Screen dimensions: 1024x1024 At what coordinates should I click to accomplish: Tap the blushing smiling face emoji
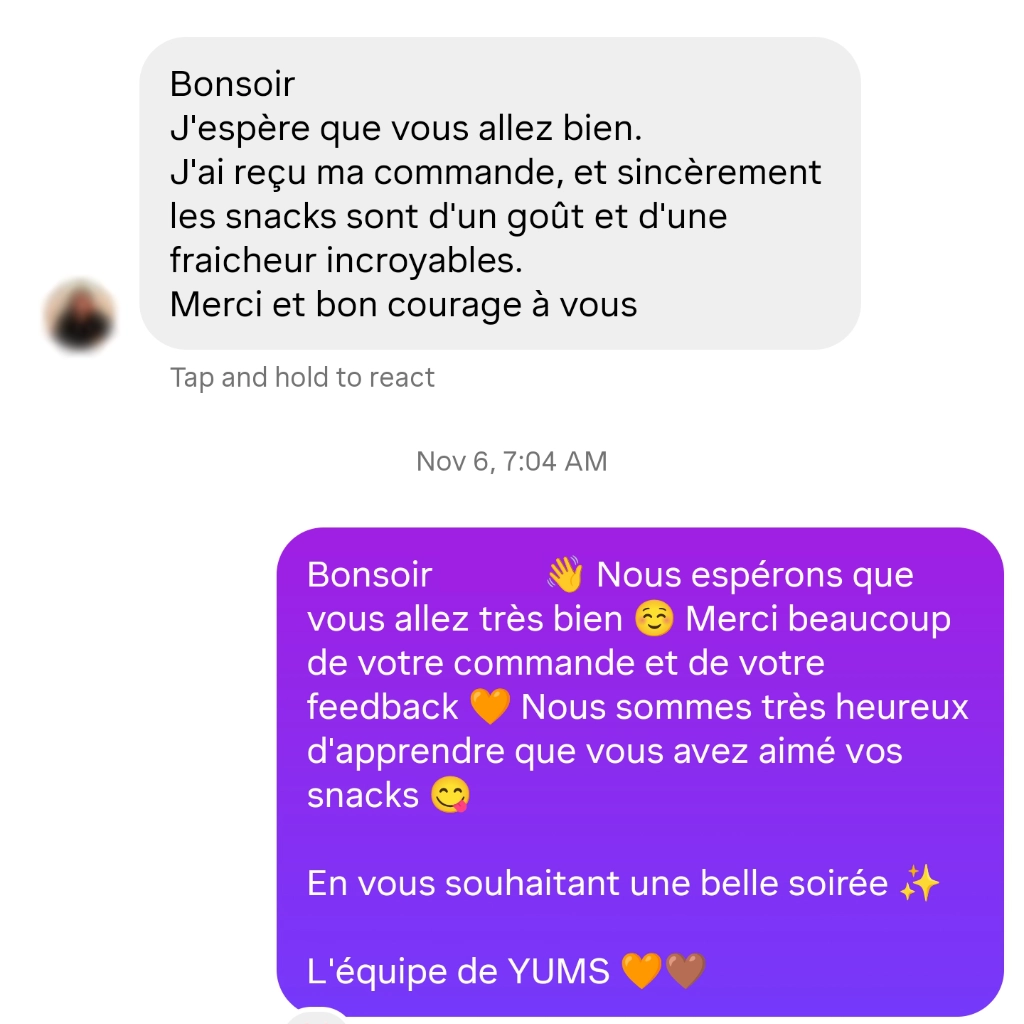click(x=654, y=618)
